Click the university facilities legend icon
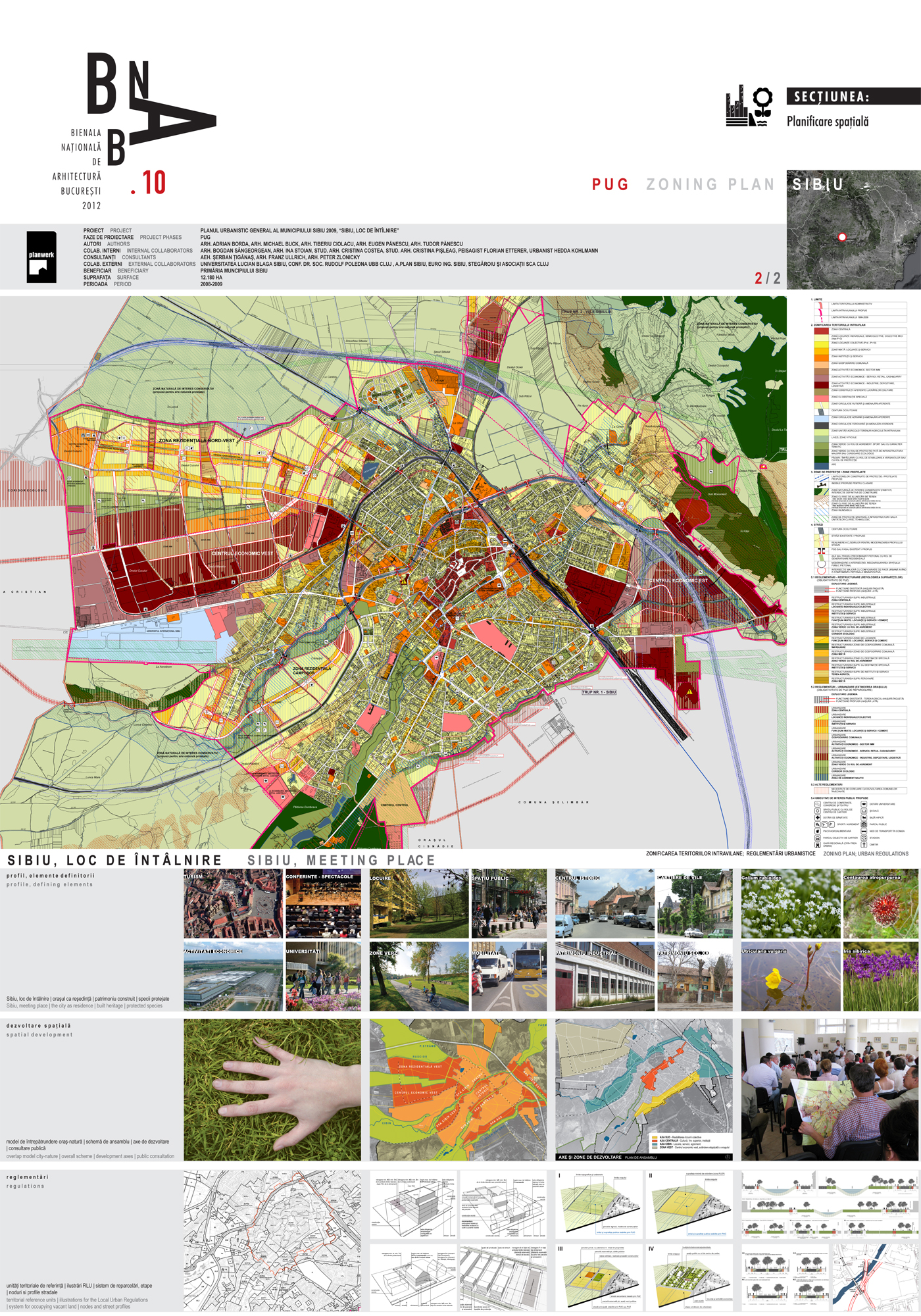This screenshot has width=921, height=1316. pos(864,804)
